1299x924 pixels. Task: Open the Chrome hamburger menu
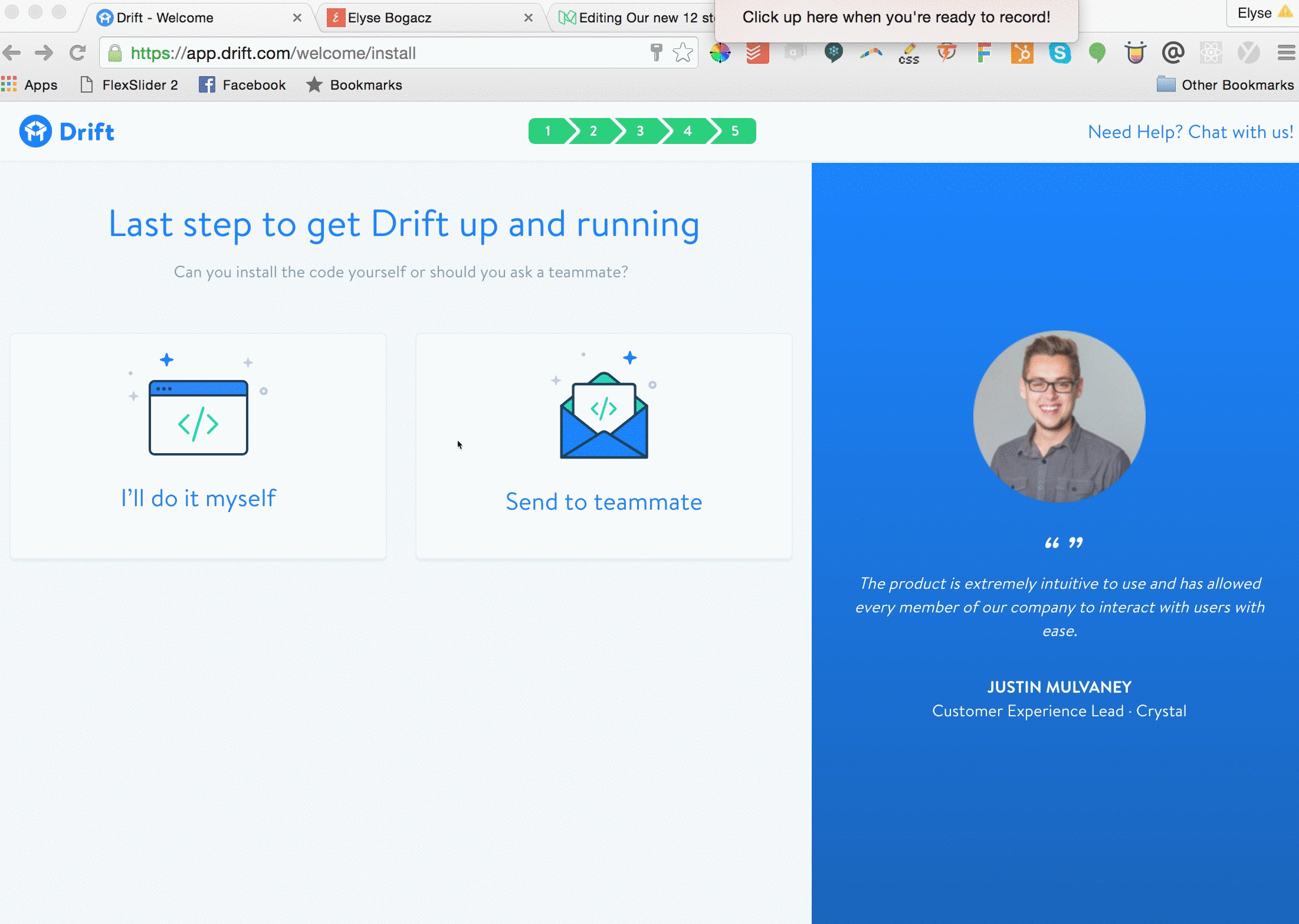pos(1285,53)
